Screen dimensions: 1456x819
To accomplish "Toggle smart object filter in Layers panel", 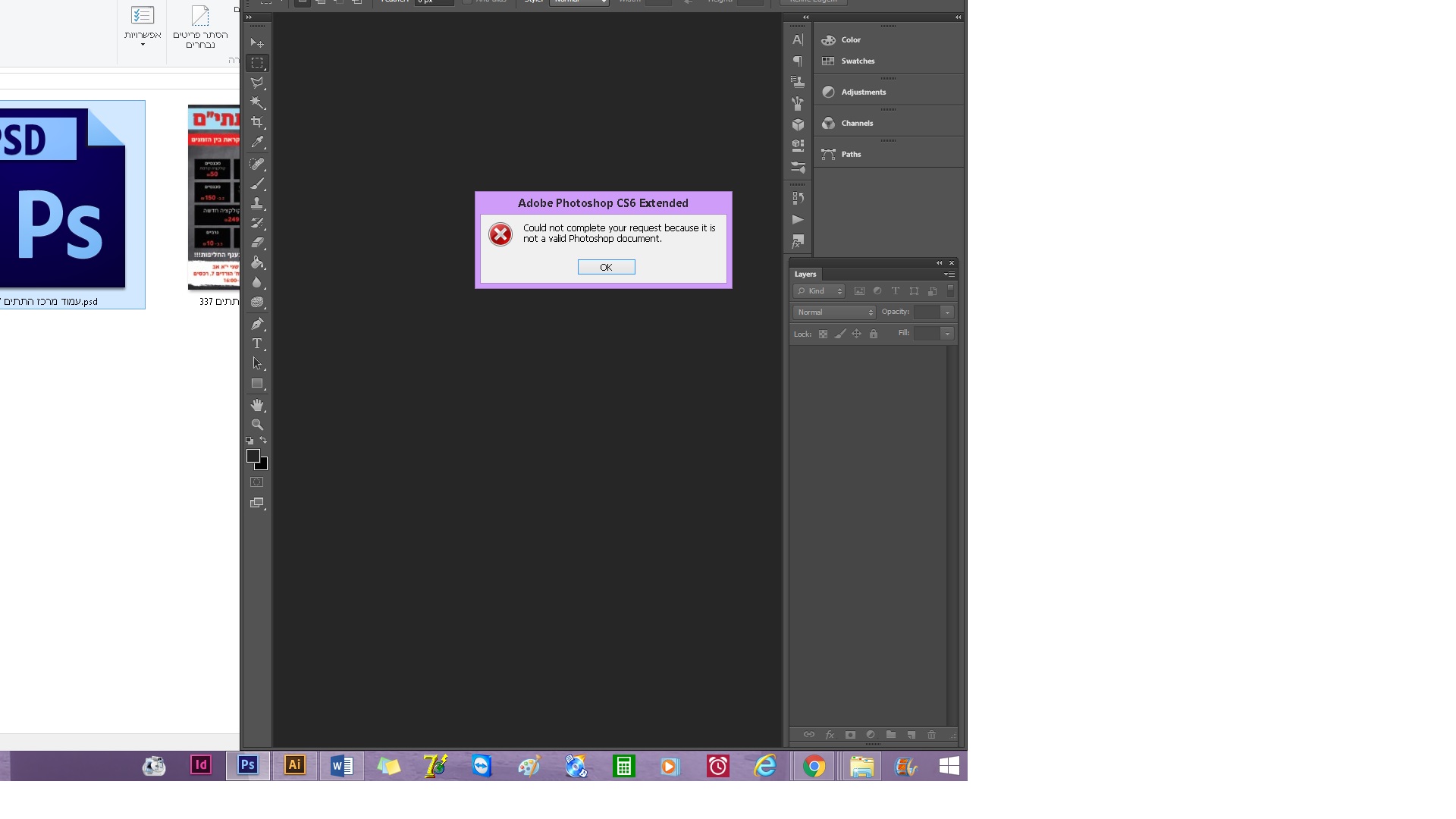I will tap(932, 291).
